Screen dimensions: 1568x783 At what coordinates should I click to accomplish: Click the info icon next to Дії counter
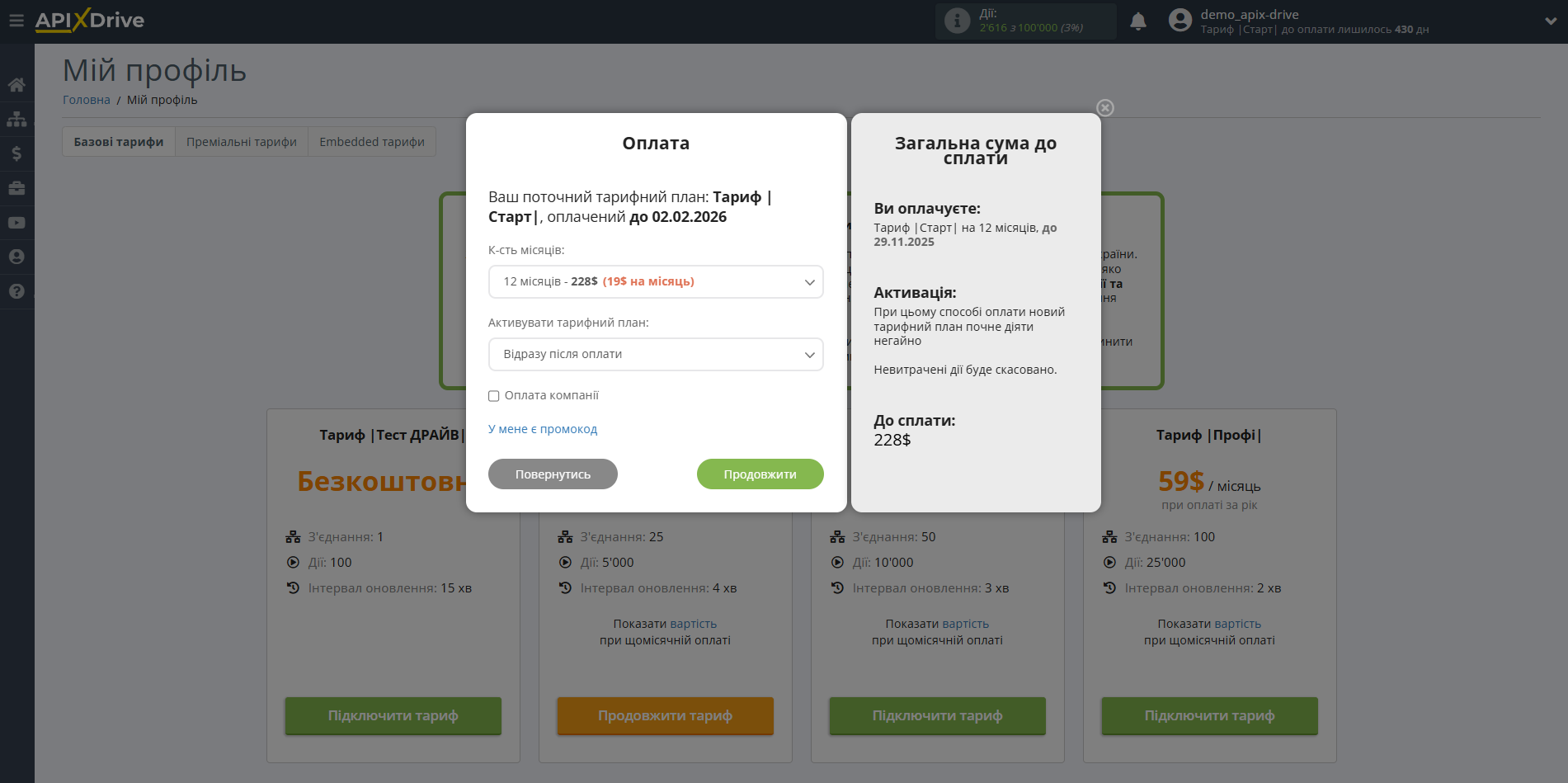[957, 21]
